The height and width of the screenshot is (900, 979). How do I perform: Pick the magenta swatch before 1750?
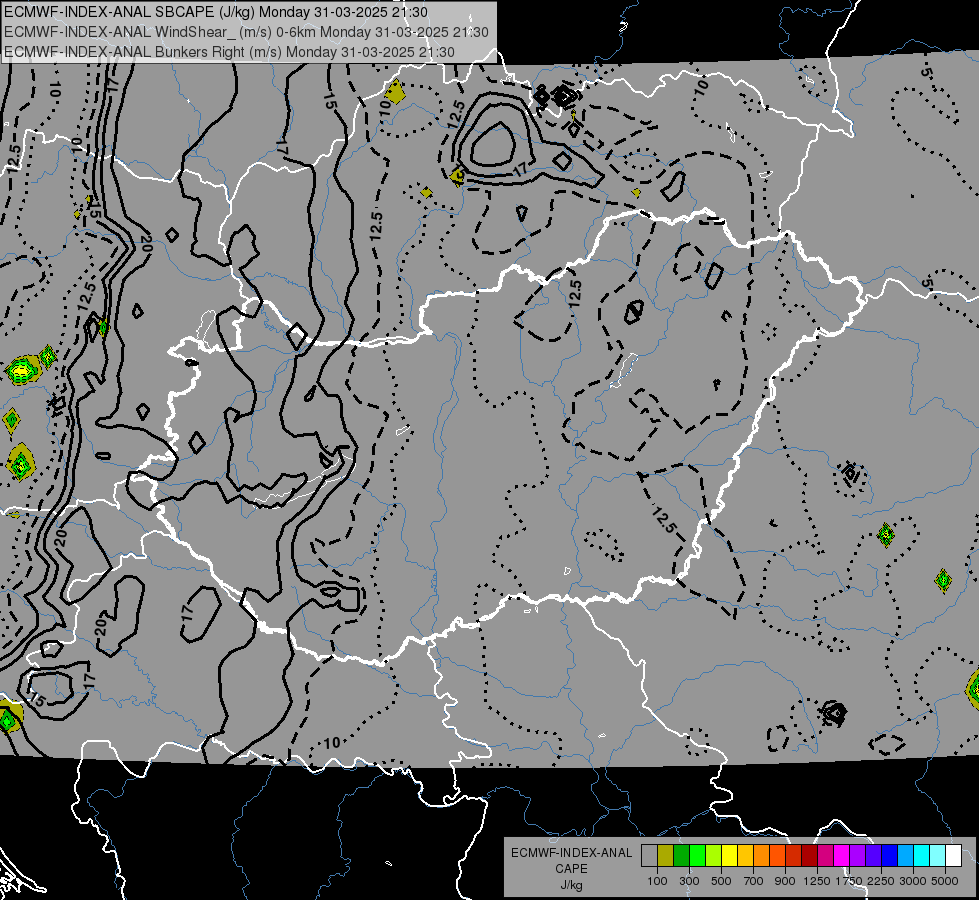pyautogui.click(x=842, y=855)
